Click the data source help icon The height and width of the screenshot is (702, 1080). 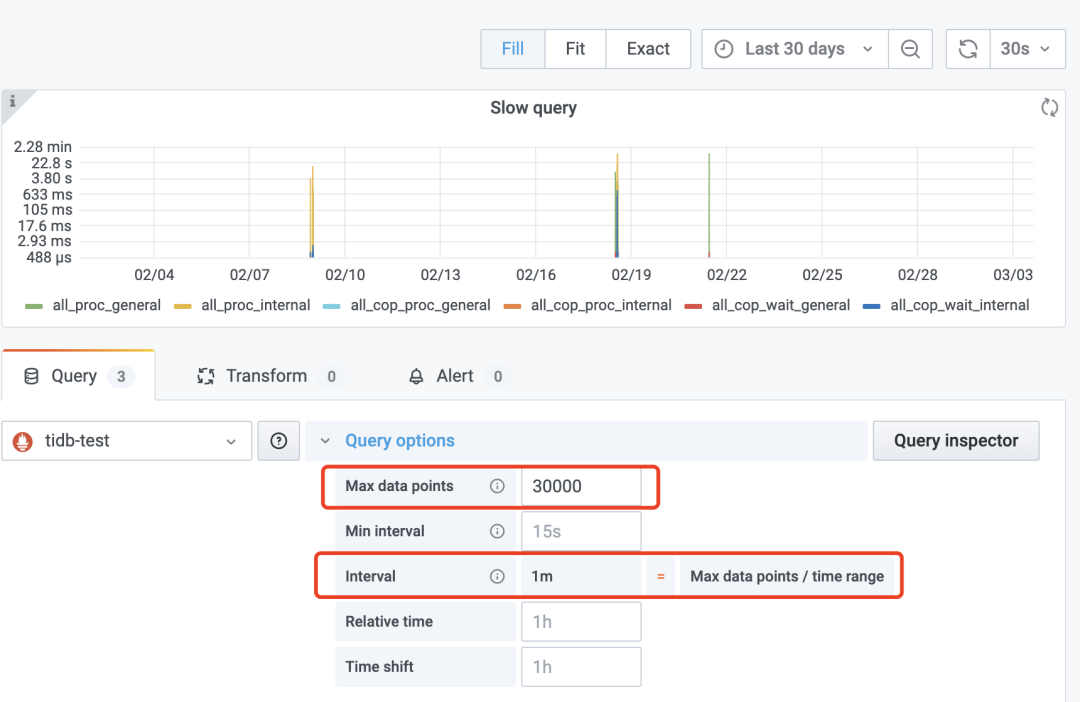pos(279,441)
